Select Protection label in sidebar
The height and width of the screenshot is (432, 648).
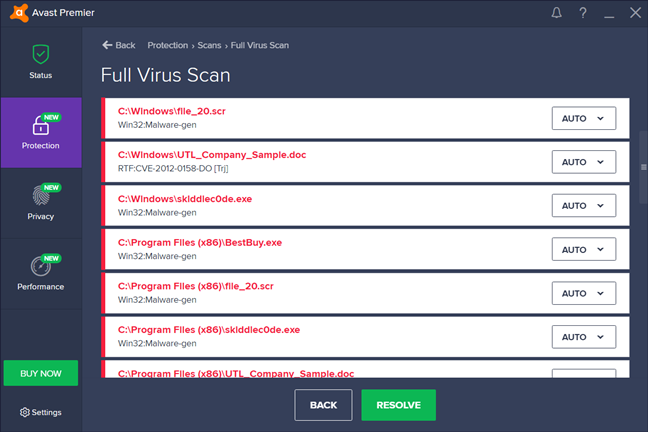click(x=40, y=146)
